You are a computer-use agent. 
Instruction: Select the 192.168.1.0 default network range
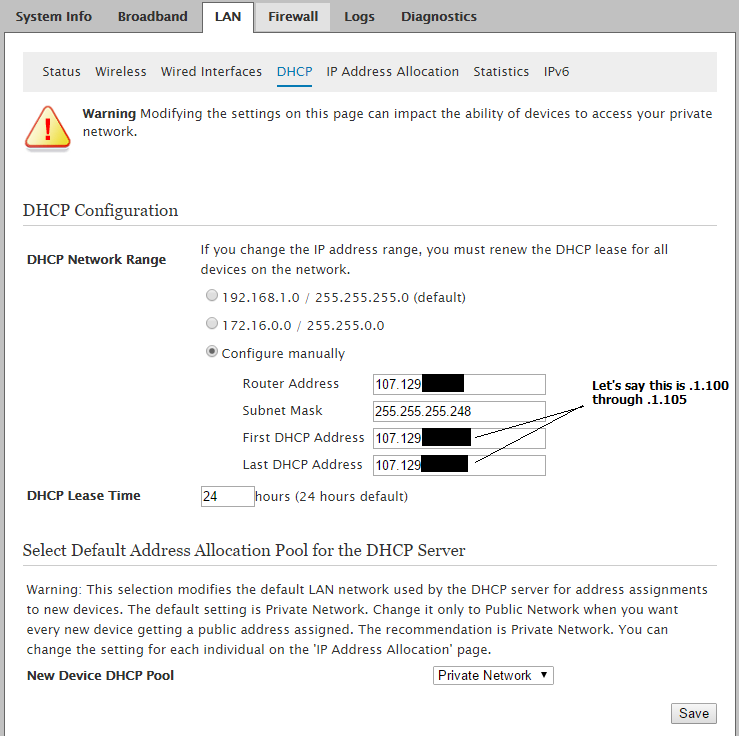(x=211, y=297)
